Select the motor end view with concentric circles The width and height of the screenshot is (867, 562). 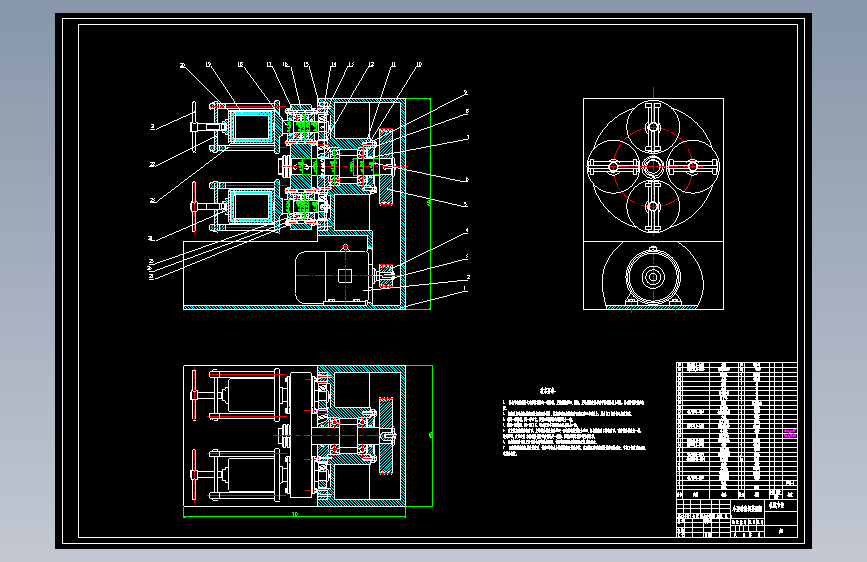653,276
